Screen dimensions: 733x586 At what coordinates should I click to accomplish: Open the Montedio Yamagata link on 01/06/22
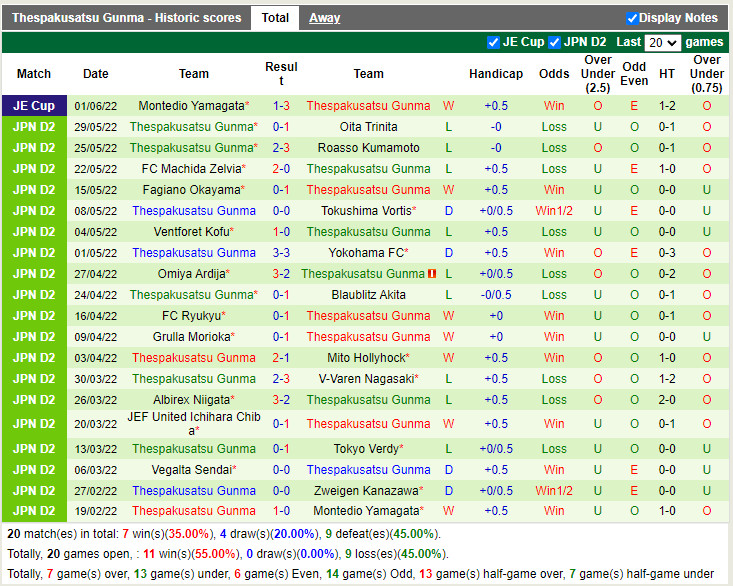tap(191, 106)
